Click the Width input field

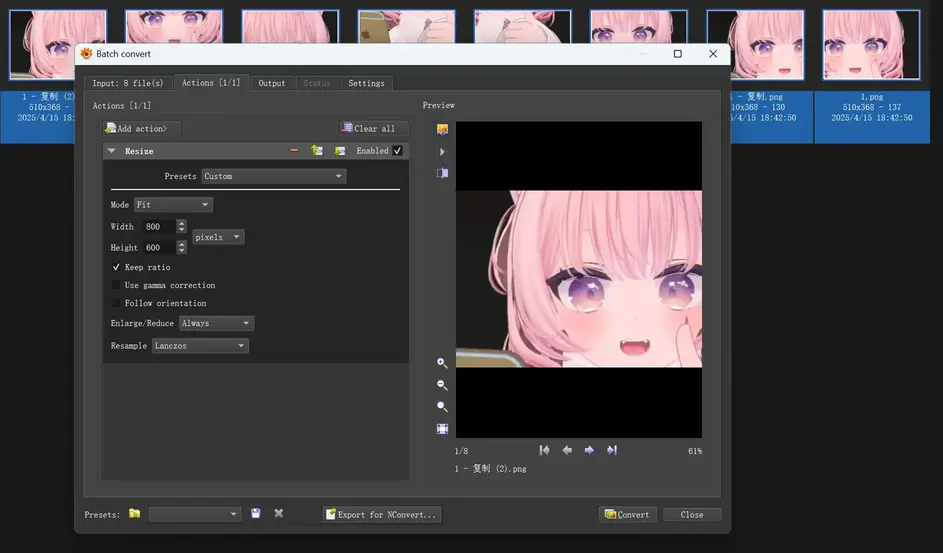[158, 227]
